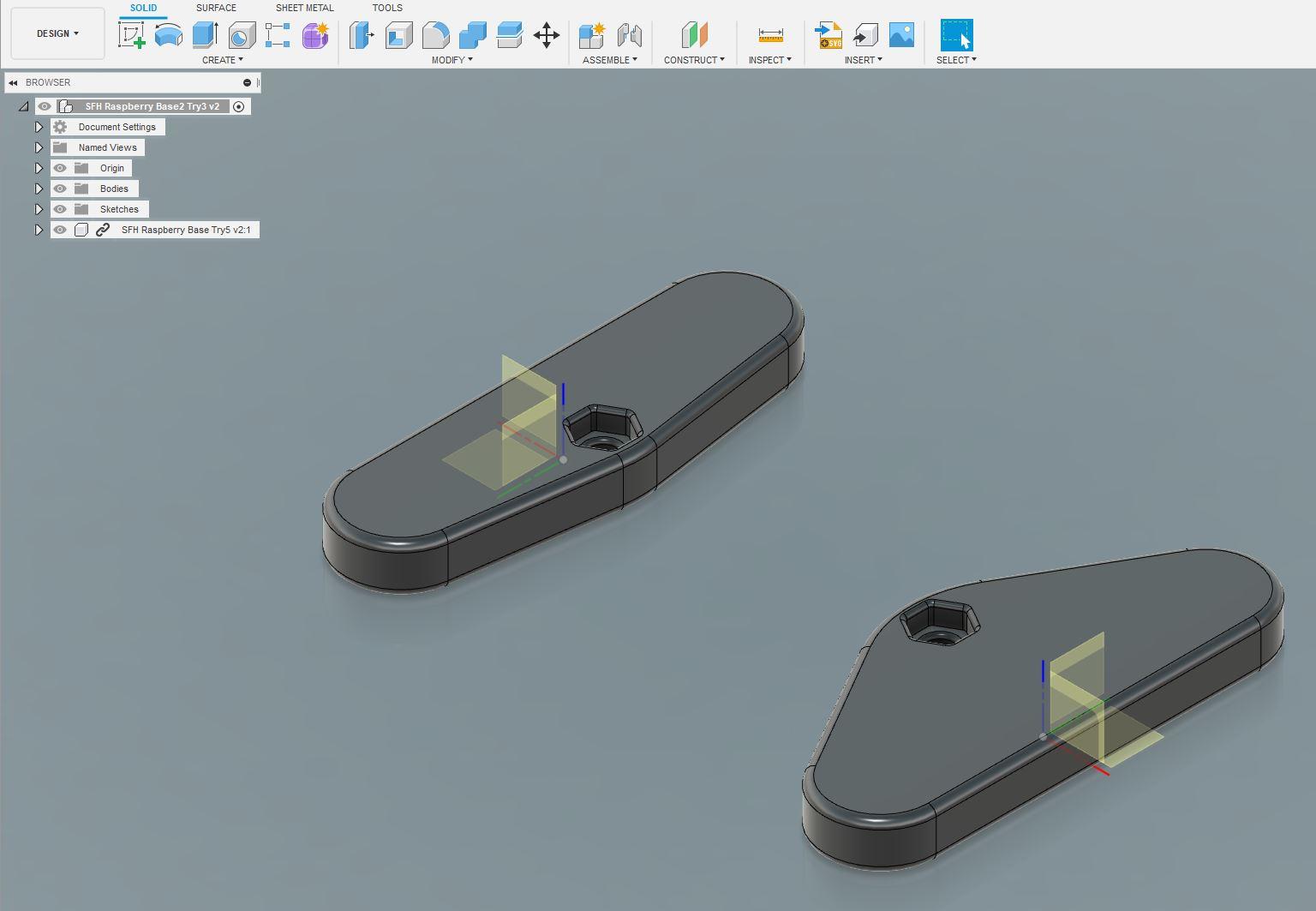Open the INSERT dropdown menu
The width and height of the screenshot is (1316, 911).
(x=864, y=60)
